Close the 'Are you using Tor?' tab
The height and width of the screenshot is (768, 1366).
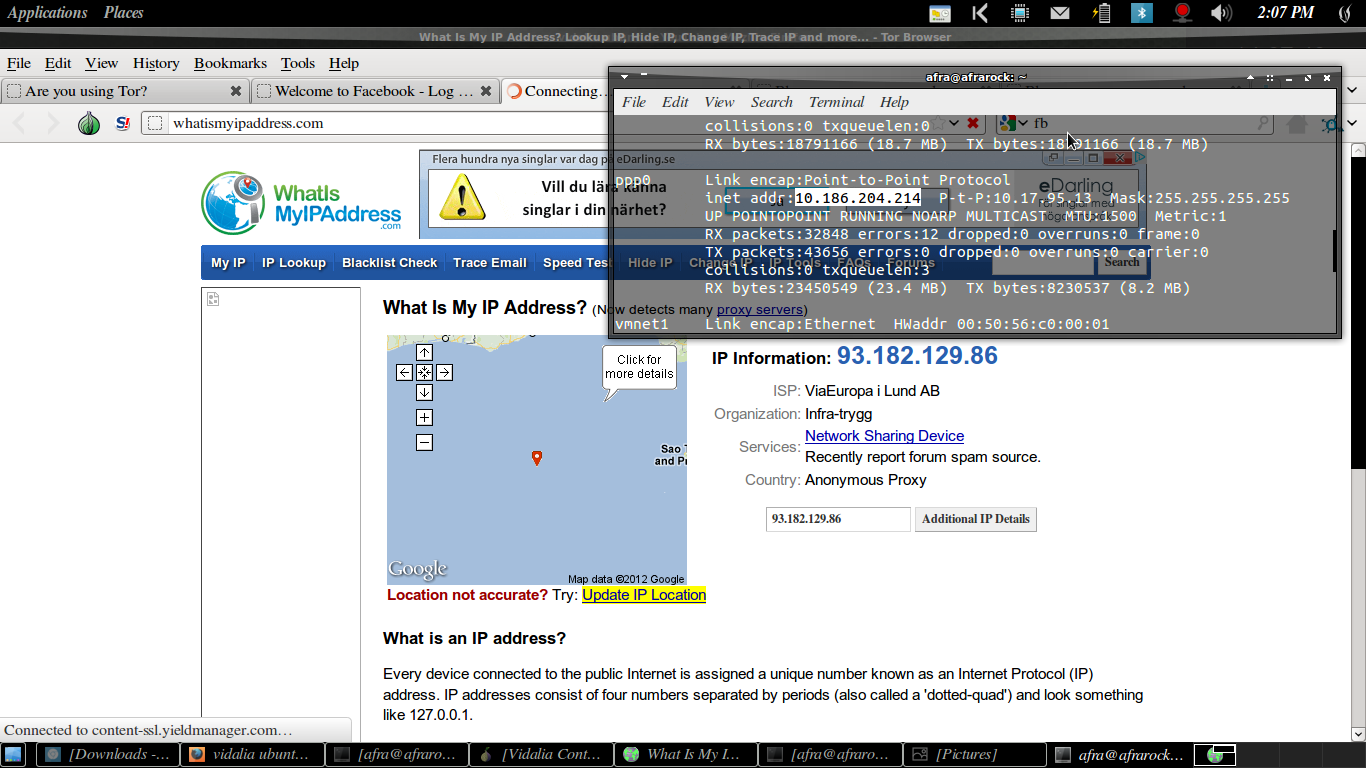click(x=236, y=91)
